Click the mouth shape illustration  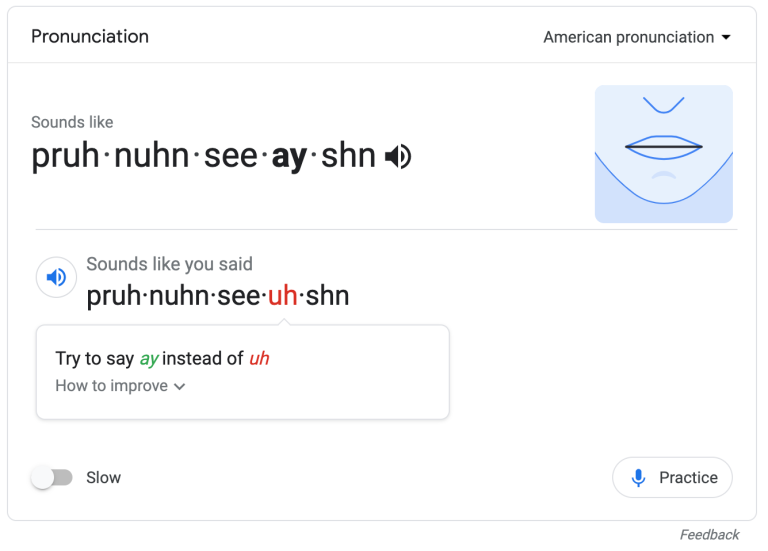coord(663,153)
